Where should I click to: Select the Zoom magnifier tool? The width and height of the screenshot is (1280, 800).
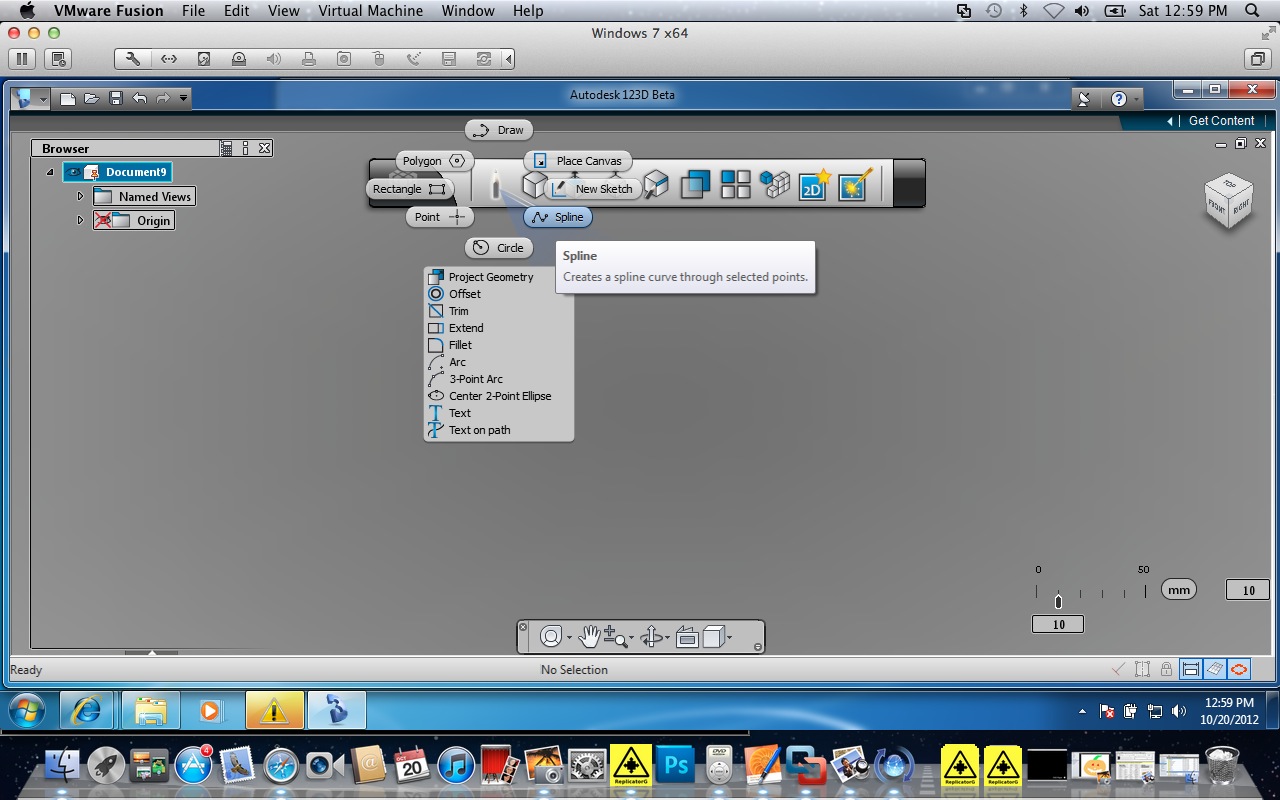click(615, 636)
